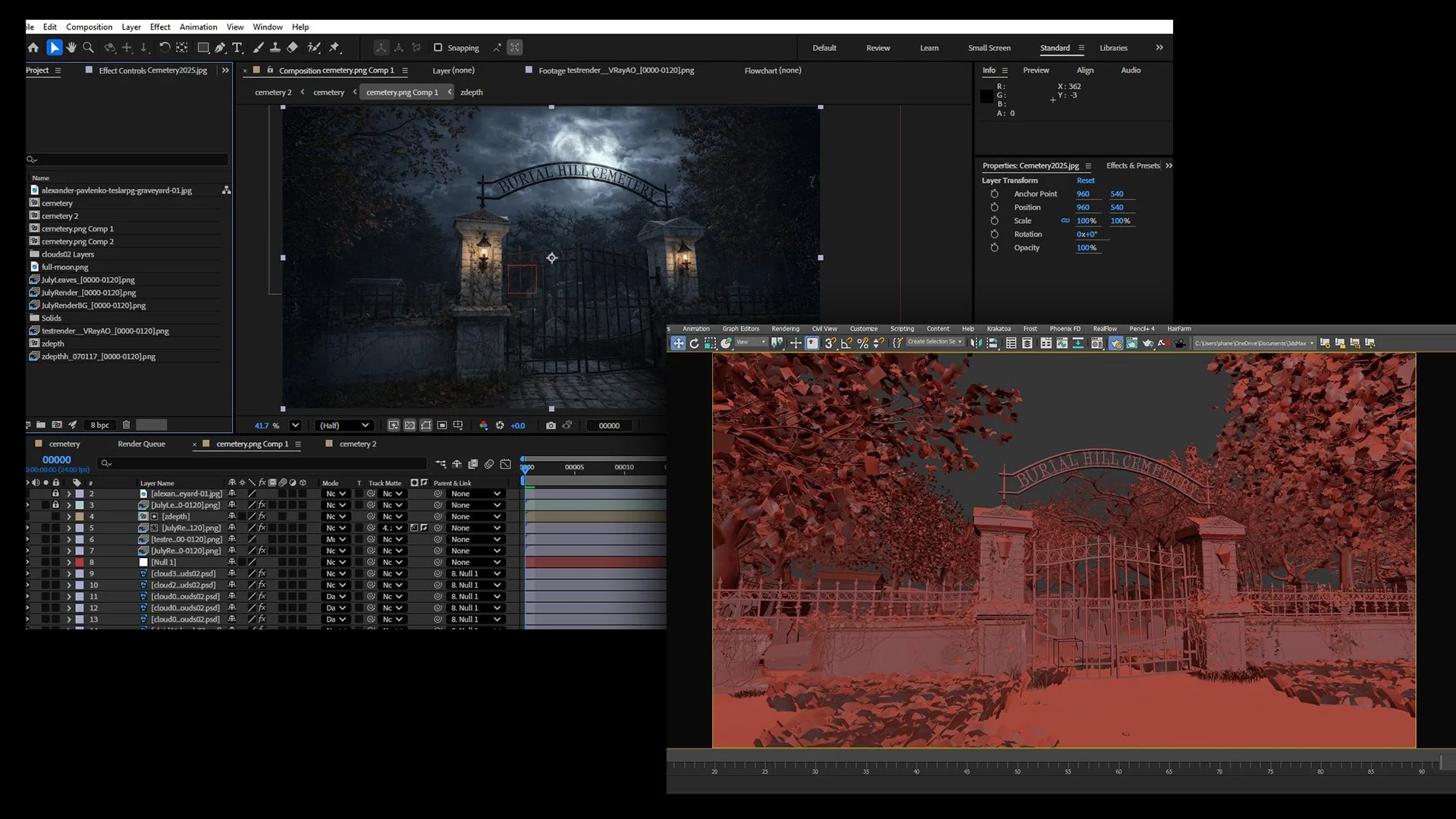Toggle the region of interest button
Viewport: 1456px width, 819px height.
[442, 425]
